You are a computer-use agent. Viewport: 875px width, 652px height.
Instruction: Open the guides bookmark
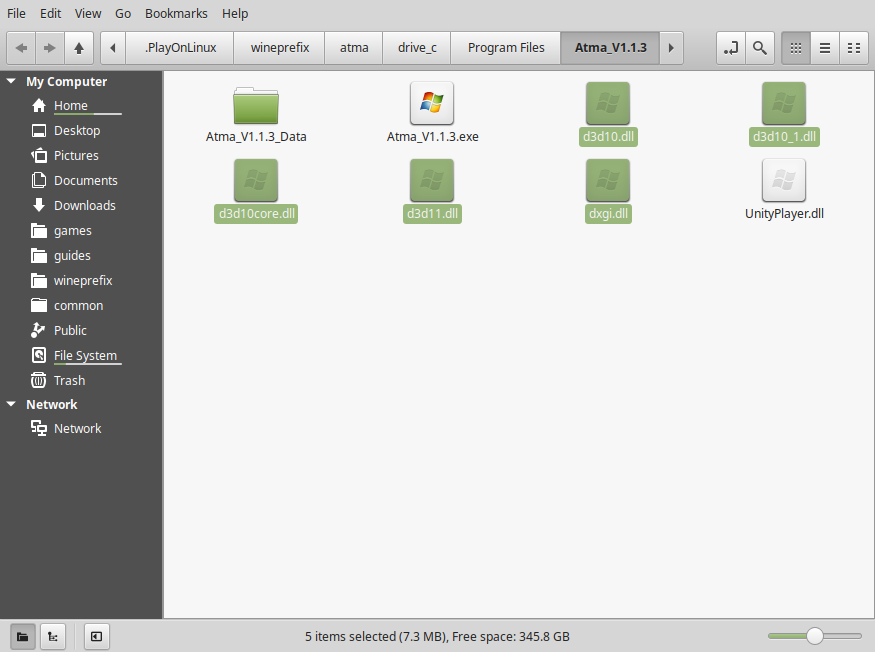point(72,256)
